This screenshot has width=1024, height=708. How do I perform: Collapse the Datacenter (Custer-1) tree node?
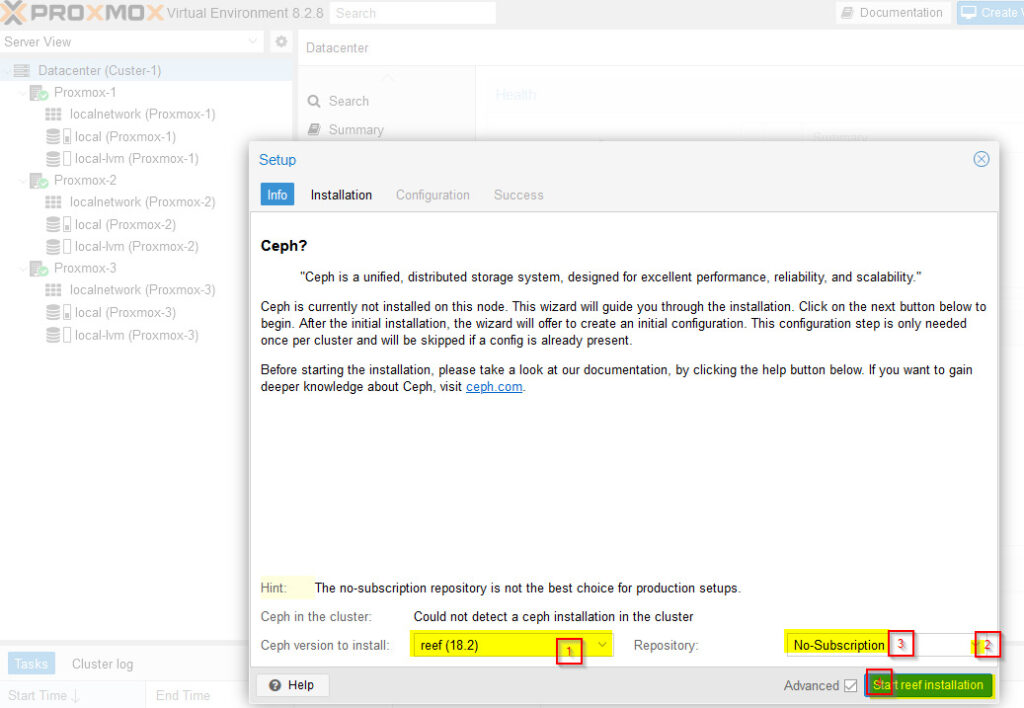[x=7, y=71]
